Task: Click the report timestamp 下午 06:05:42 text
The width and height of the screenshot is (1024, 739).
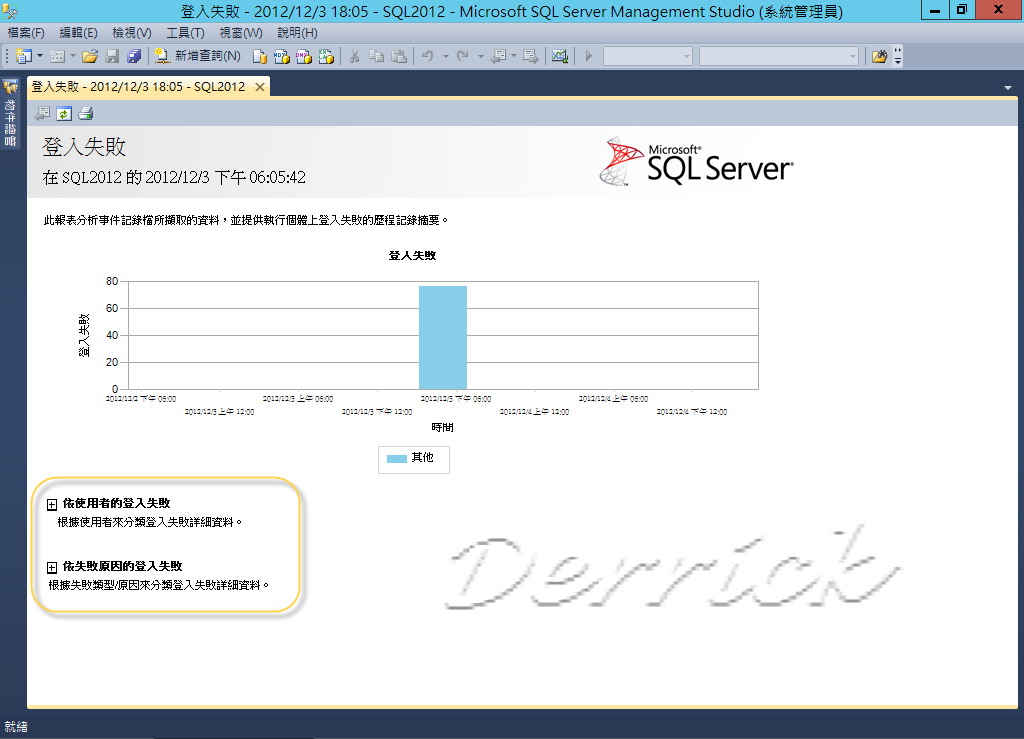Action: [261, 178]
